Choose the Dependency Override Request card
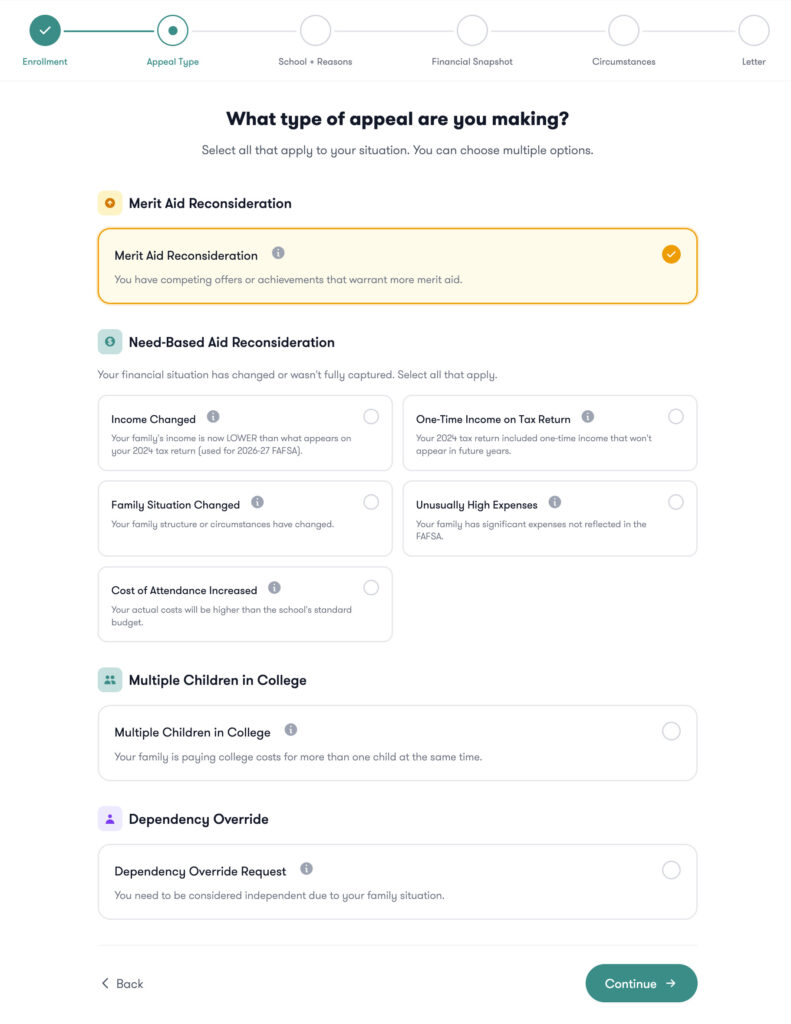The width and height of the screenshot is (791, 1024). (x=397, y=882)
